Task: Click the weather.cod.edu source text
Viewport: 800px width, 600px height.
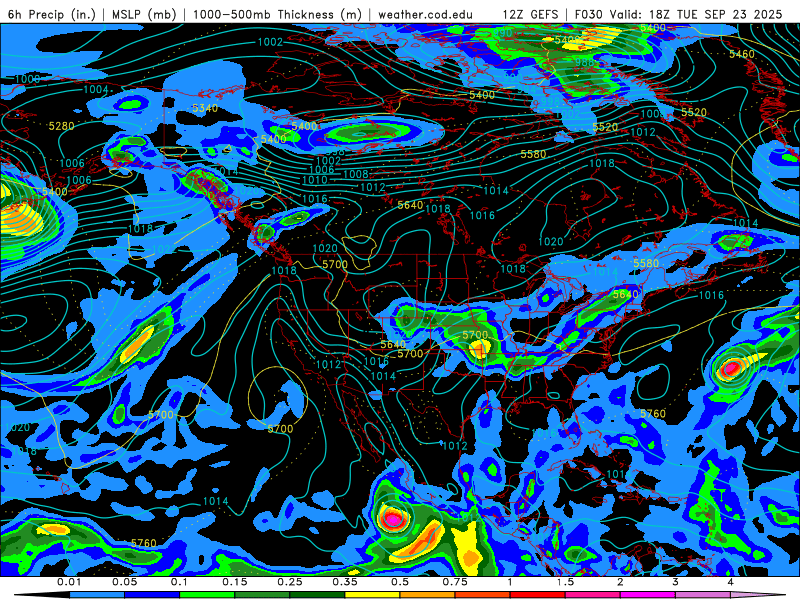Action: (425, 14)
